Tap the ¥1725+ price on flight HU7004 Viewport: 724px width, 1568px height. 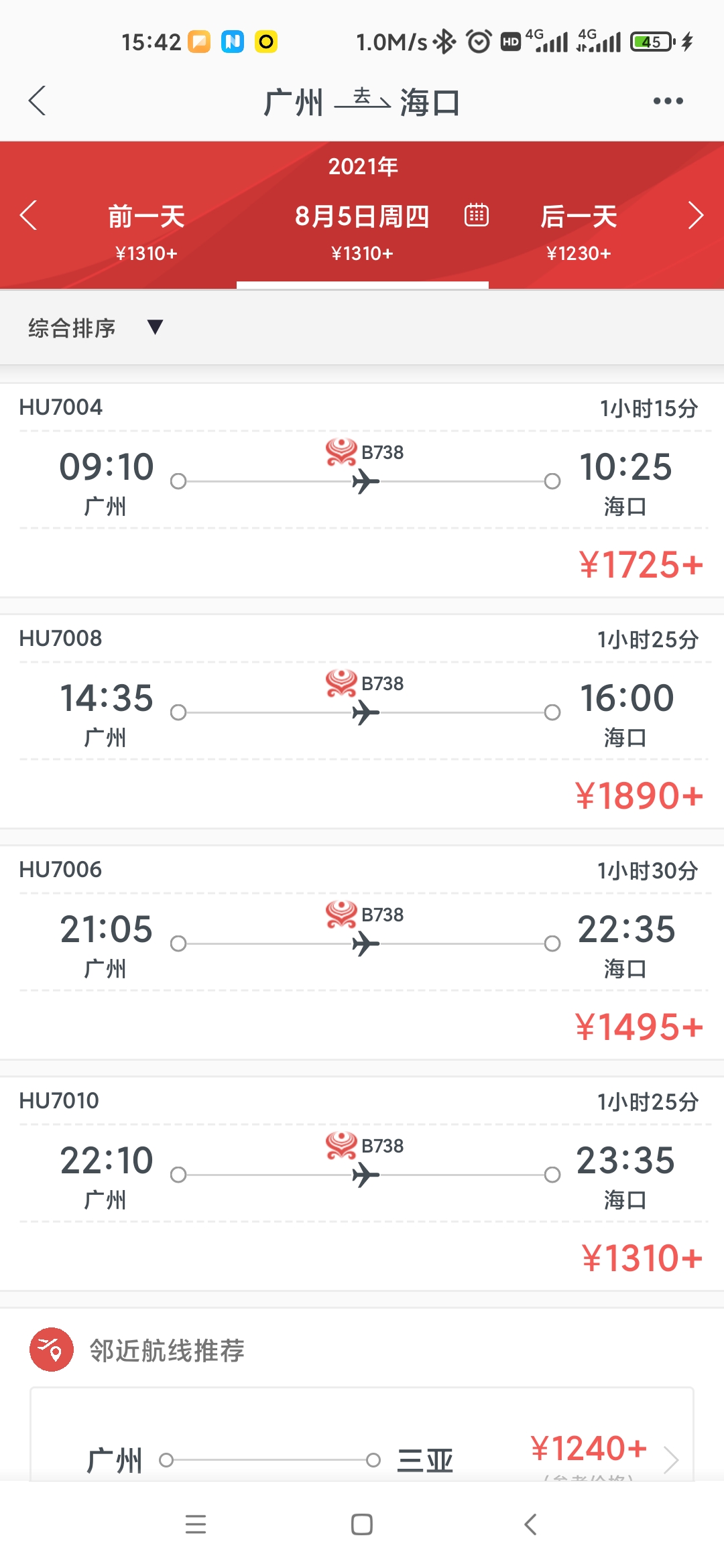(642, 564)
